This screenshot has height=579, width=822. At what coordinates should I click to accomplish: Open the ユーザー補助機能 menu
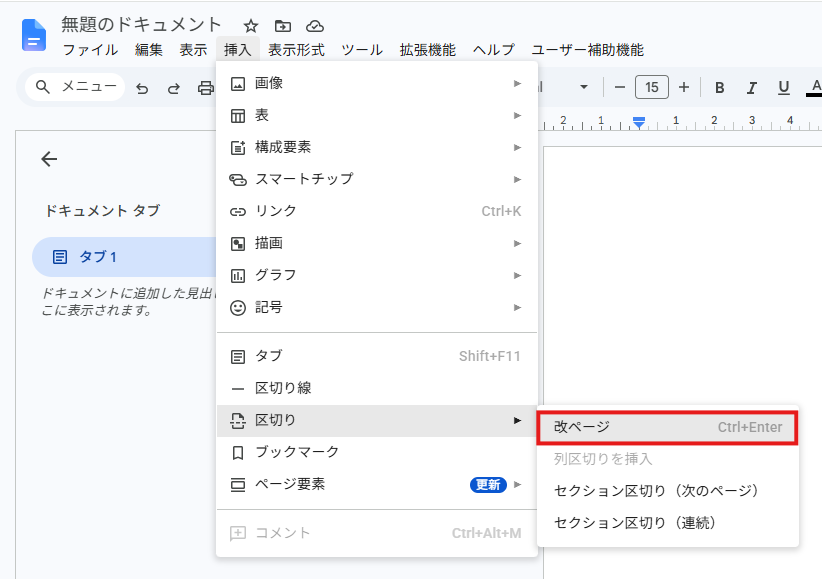pos(587,50)
